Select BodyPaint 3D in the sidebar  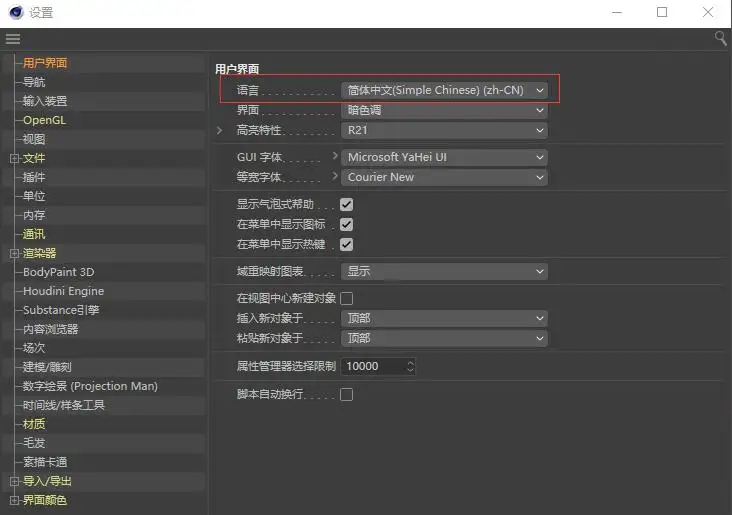pyautogui.click(x=58, y=272)
